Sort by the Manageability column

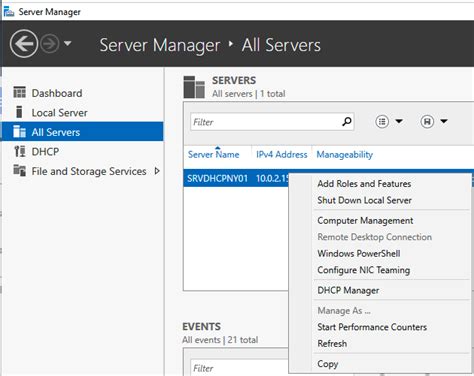344,155
